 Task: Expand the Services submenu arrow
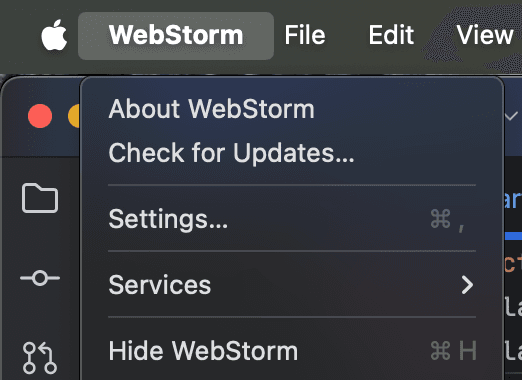pos(467,285)
